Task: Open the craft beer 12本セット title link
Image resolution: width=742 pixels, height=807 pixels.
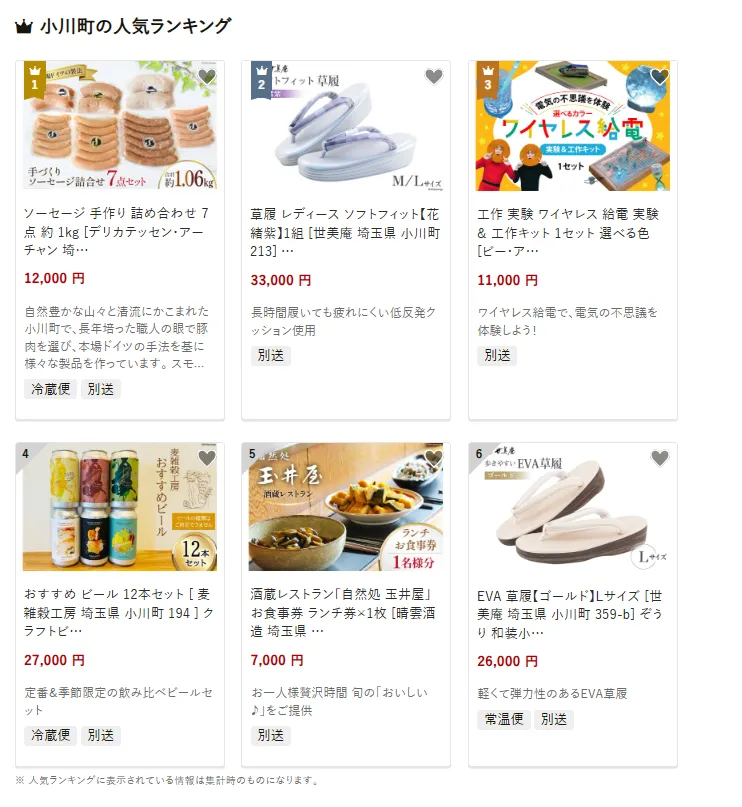Action: coord(119,612)
